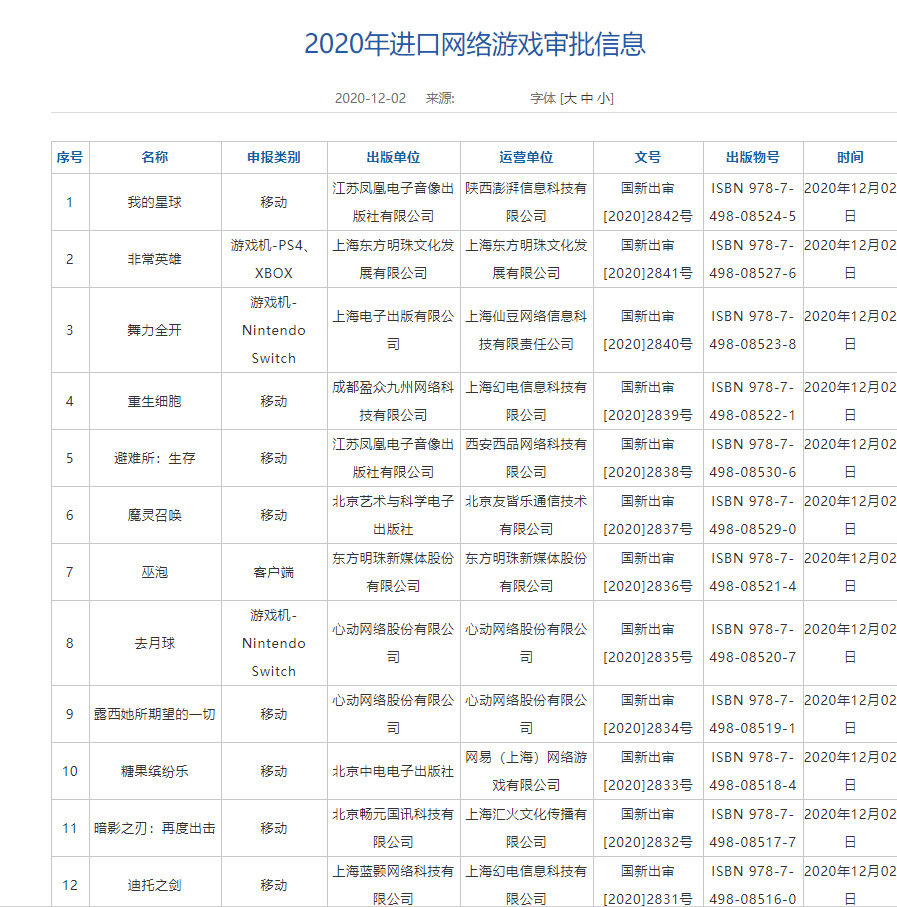This screenshot has height=907, width=897.
Task: Select the small font size option 小
Action: (604, 98)
